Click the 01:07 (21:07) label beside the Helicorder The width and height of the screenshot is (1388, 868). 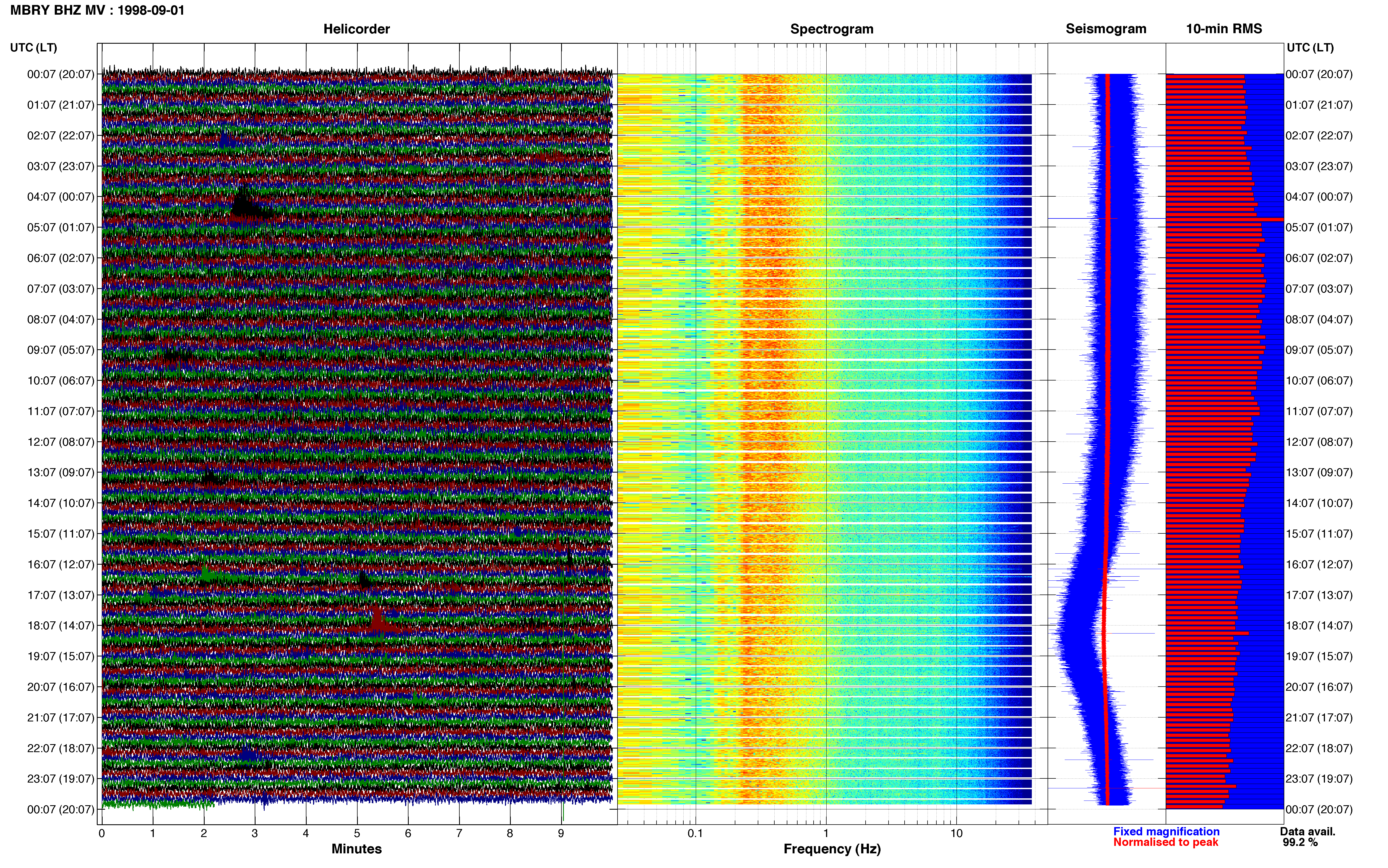tap(60, 105)
